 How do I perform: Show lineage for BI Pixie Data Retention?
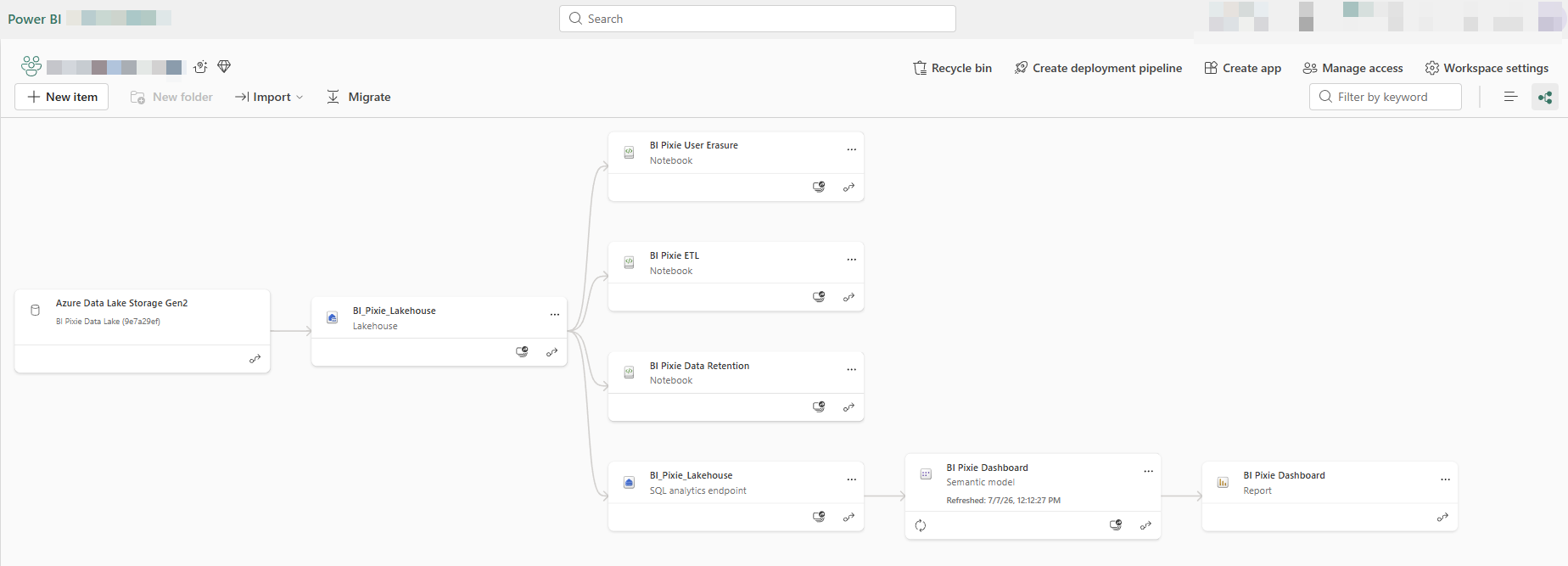click(848, 407)
